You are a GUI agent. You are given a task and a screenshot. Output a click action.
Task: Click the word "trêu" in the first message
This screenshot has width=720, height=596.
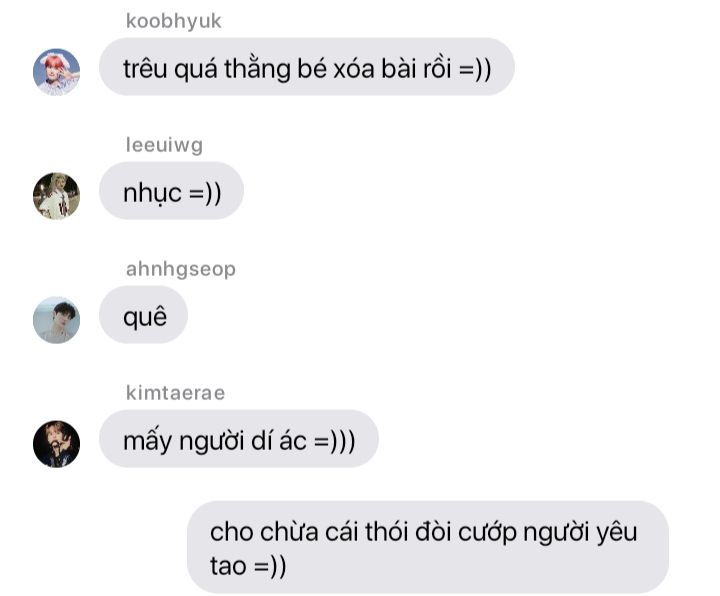point(145,69)
